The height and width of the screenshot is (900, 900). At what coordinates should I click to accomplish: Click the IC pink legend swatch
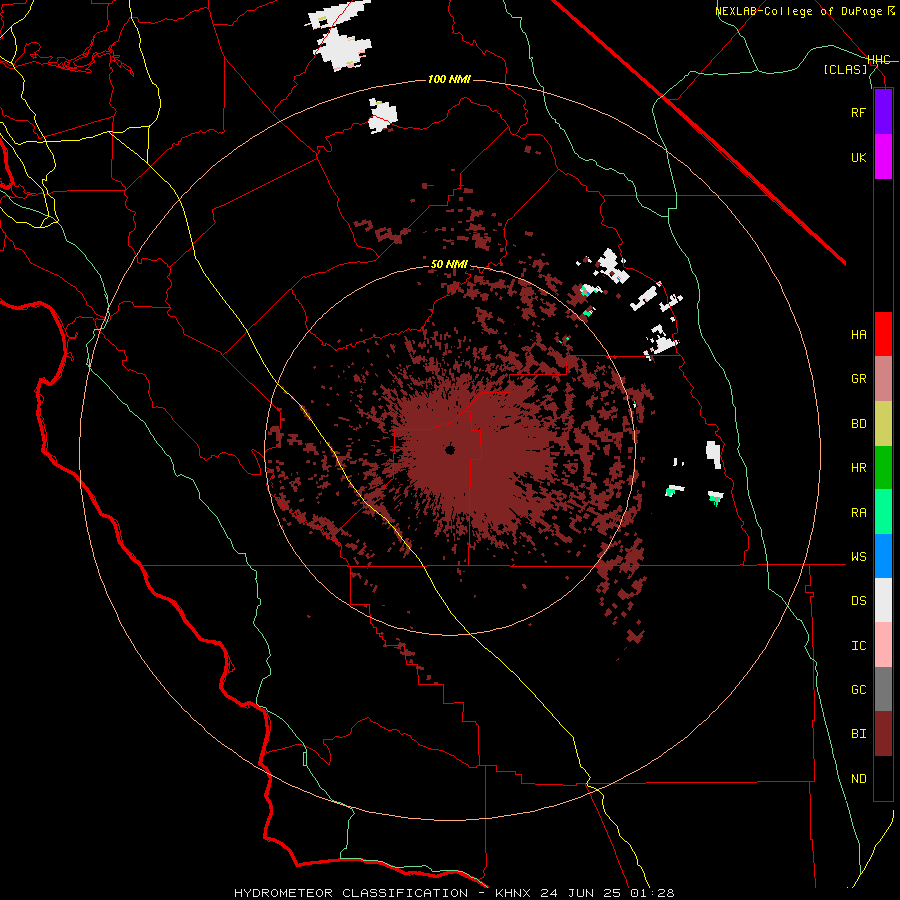coord(883,645)
